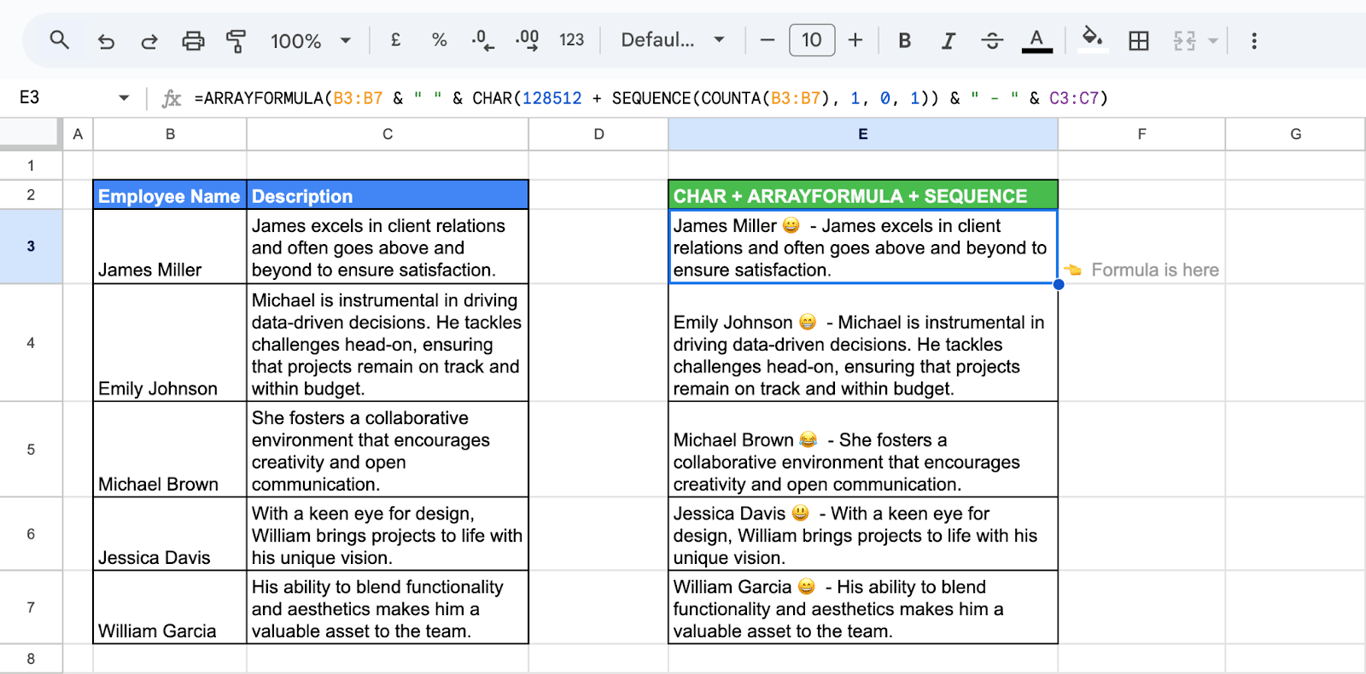Click the fx function icon
This screenshot has width=1366, height=674.
(x=172, y=98)
